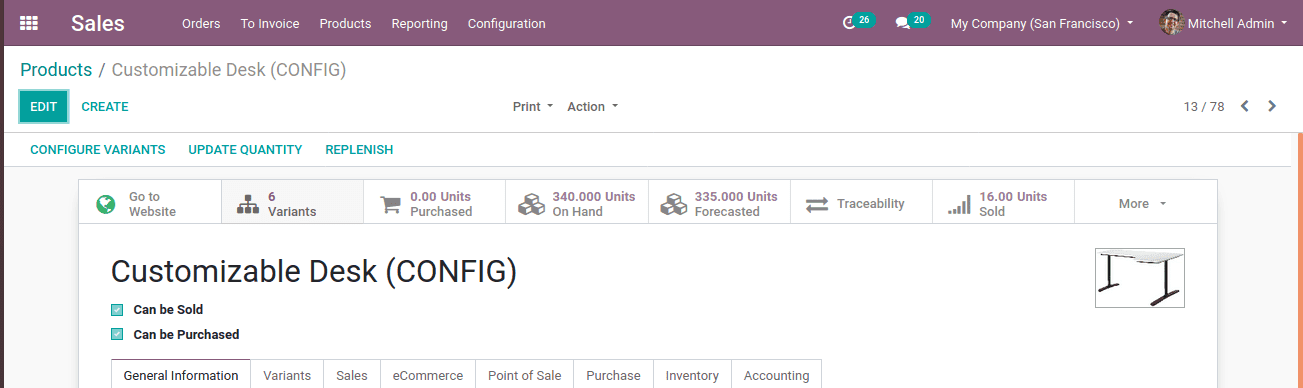The width and height of the screenshot is (1303, 388).
Task: Click the Sales app title
Action: (x=98, y=23)
